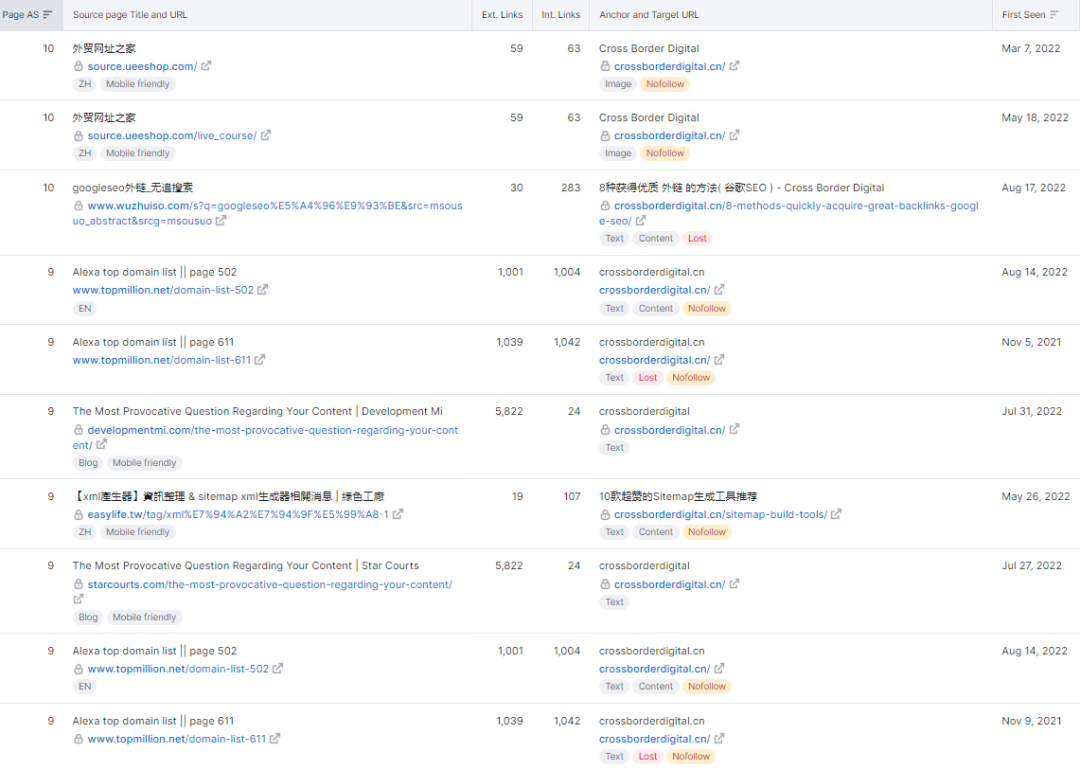This screenshot has width=1080, height=770.
Task: Click Blog tag under starcourts.com URL
Action: pyautogui.click(x=88, y=617)
